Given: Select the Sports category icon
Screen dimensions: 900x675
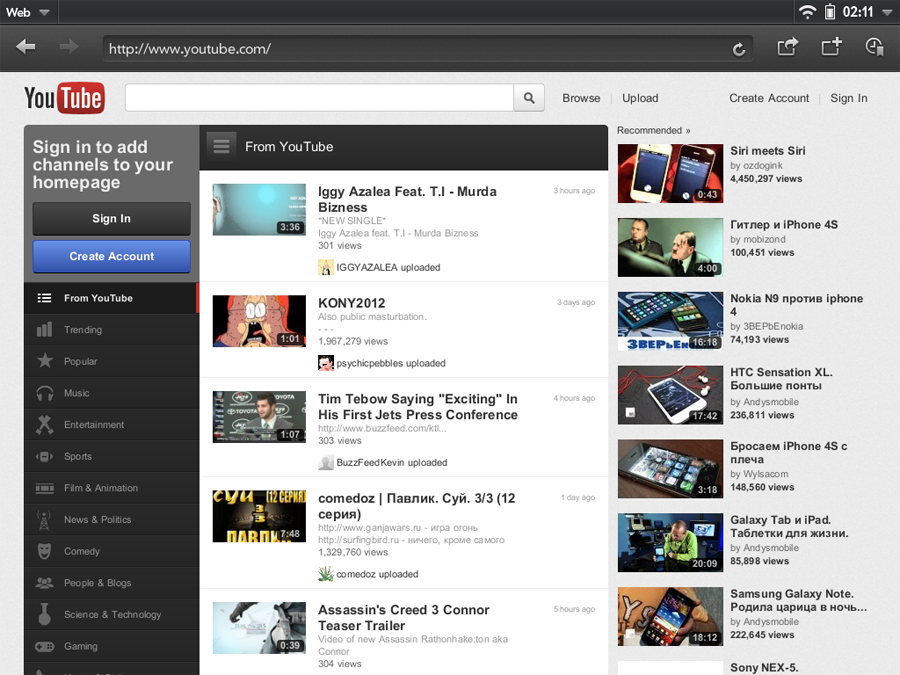Looking at the screenshot, I should click(44, 456).
